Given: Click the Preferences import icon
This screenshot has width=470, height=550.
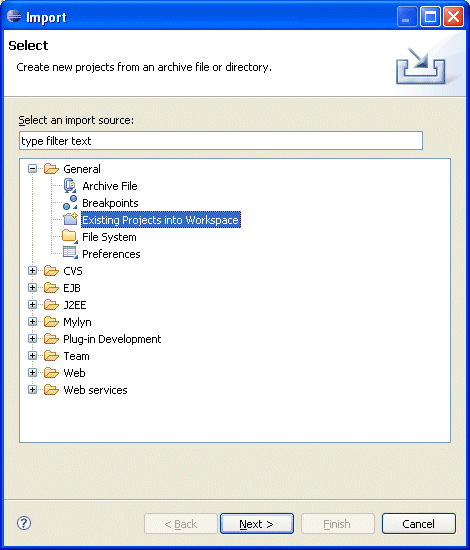Looking at the screenshot, I should tap(70, 253).
